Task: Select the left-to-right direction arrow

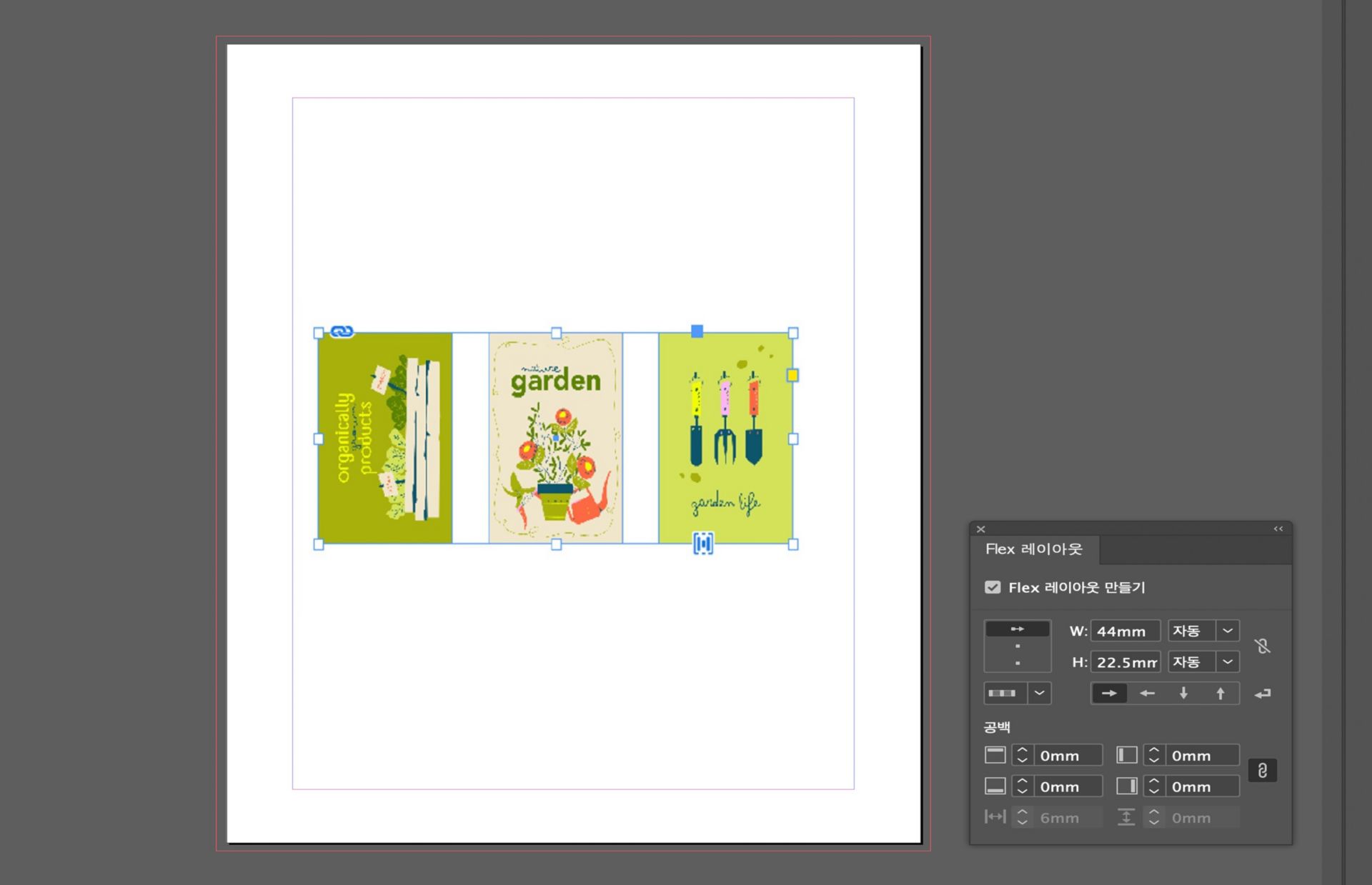Action: click(1109, 693)
